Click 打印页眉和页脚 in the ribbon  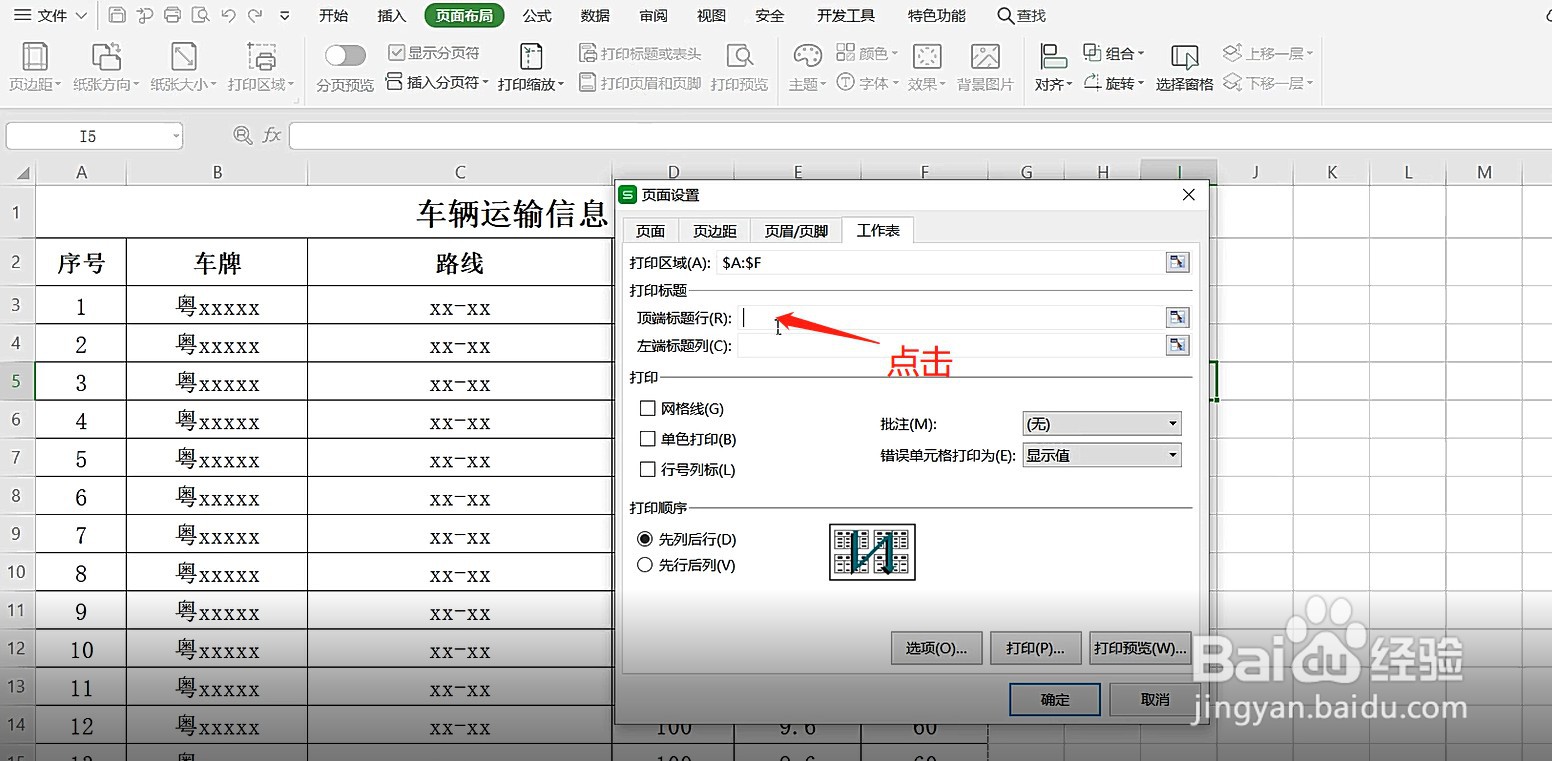pyautogui.click(x=640, y=83)
